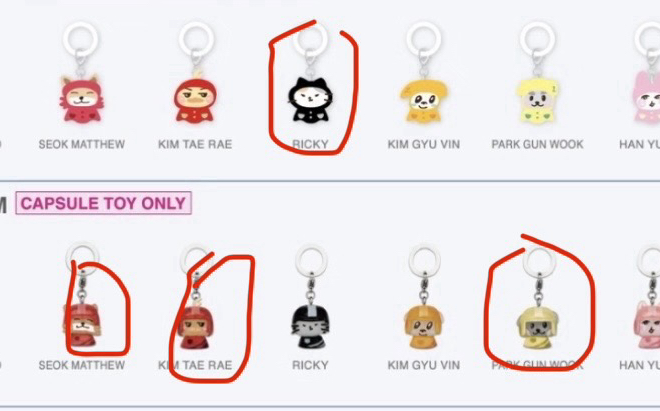
Task: Click the KIM GYU VIN label in bottom row
Action: tap(424, 365)
